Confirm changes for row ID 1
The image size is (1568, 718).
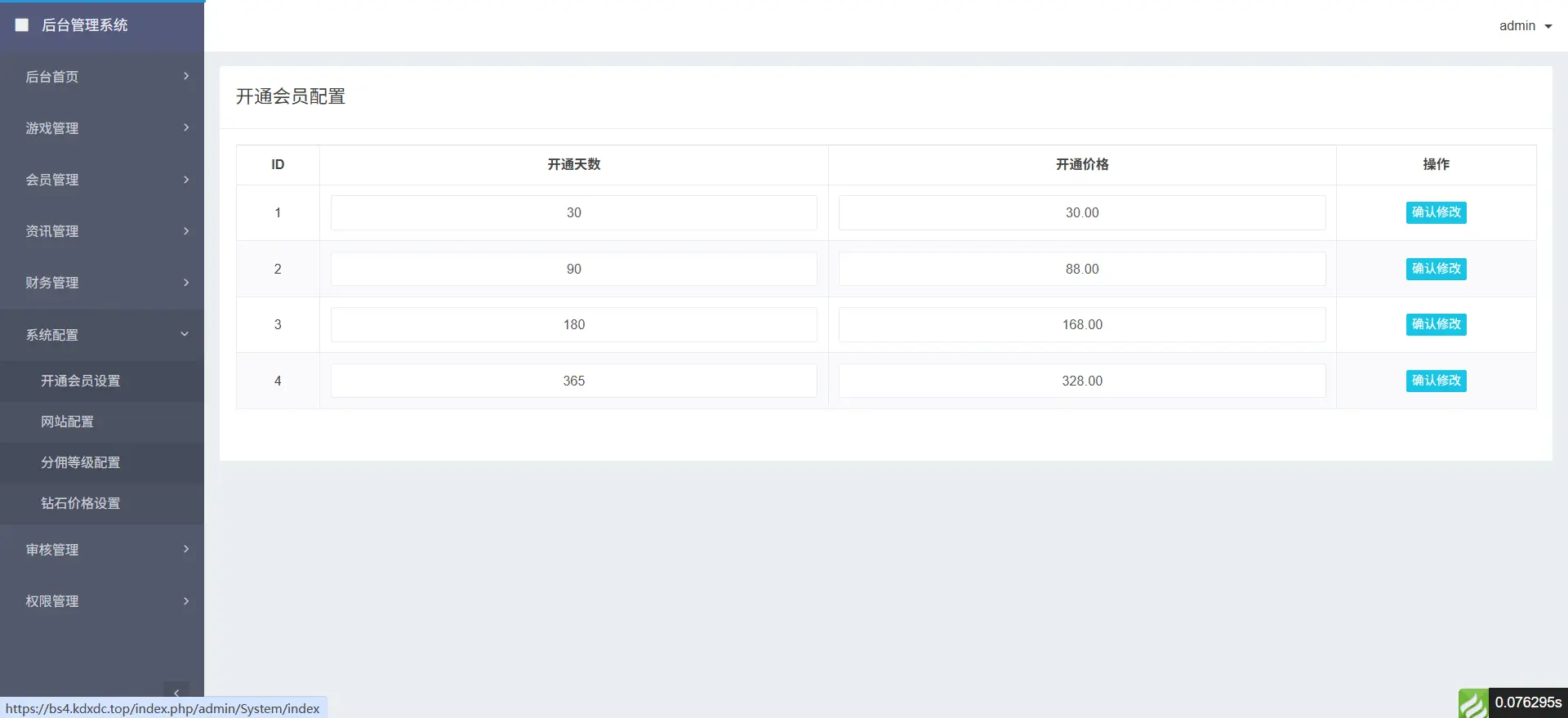point(1436,212)
